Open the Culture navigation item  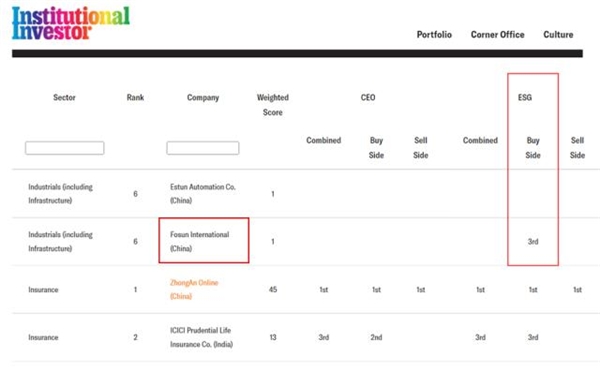click(558, 34)
